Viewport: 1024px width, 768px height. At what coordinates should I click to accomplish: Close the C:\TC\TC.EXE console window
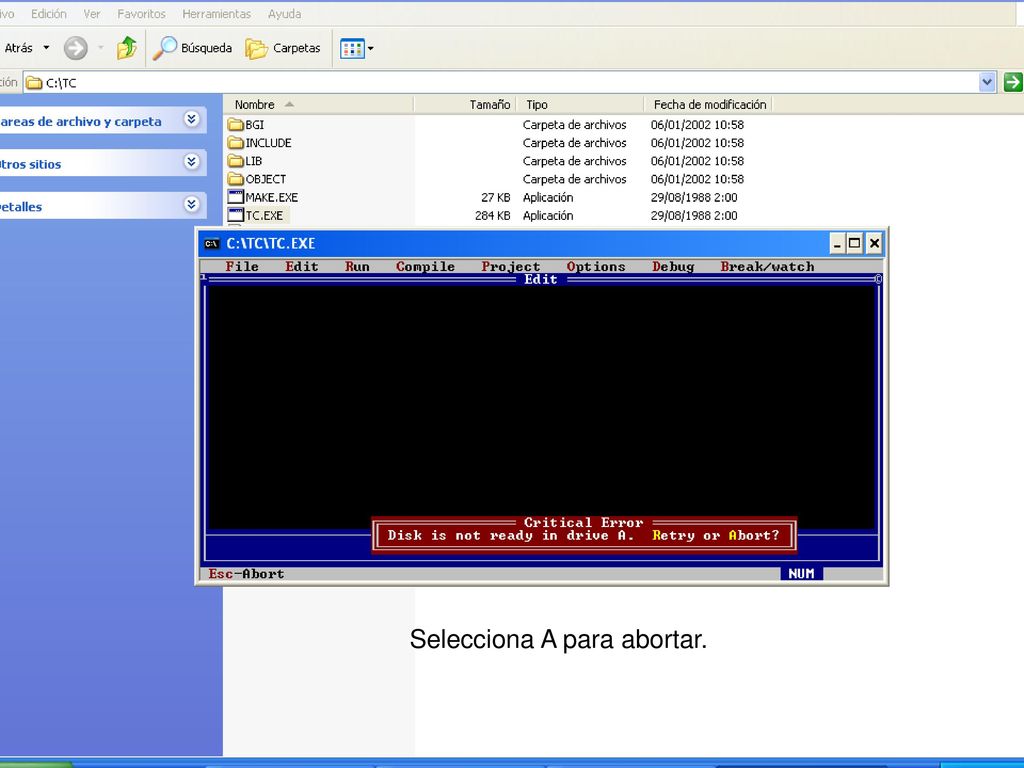pos(874,244)
